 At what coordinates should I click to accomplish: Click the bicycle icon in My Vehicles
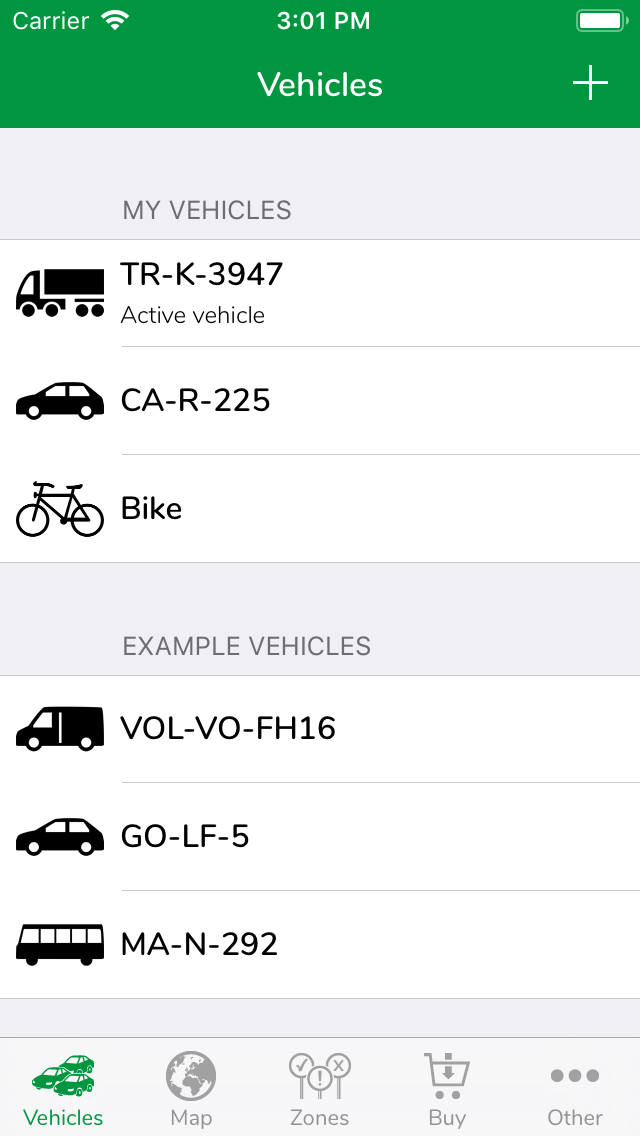pos(60,509)
